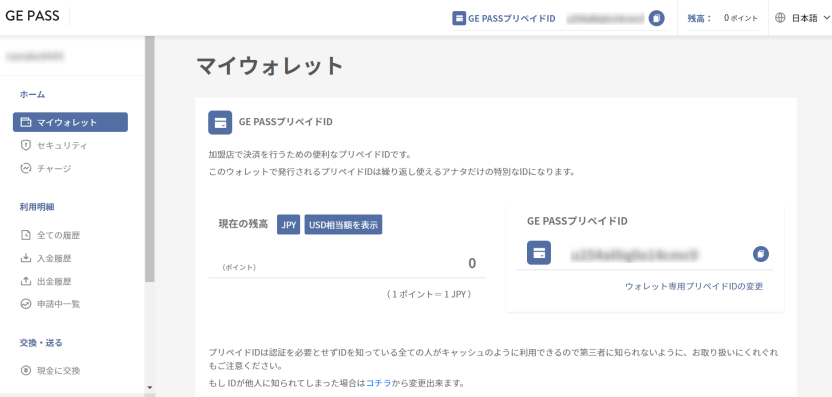Click the sidebar vertical scrollbar
Viewport: 832px width, 397px height.
click(150, 159)
